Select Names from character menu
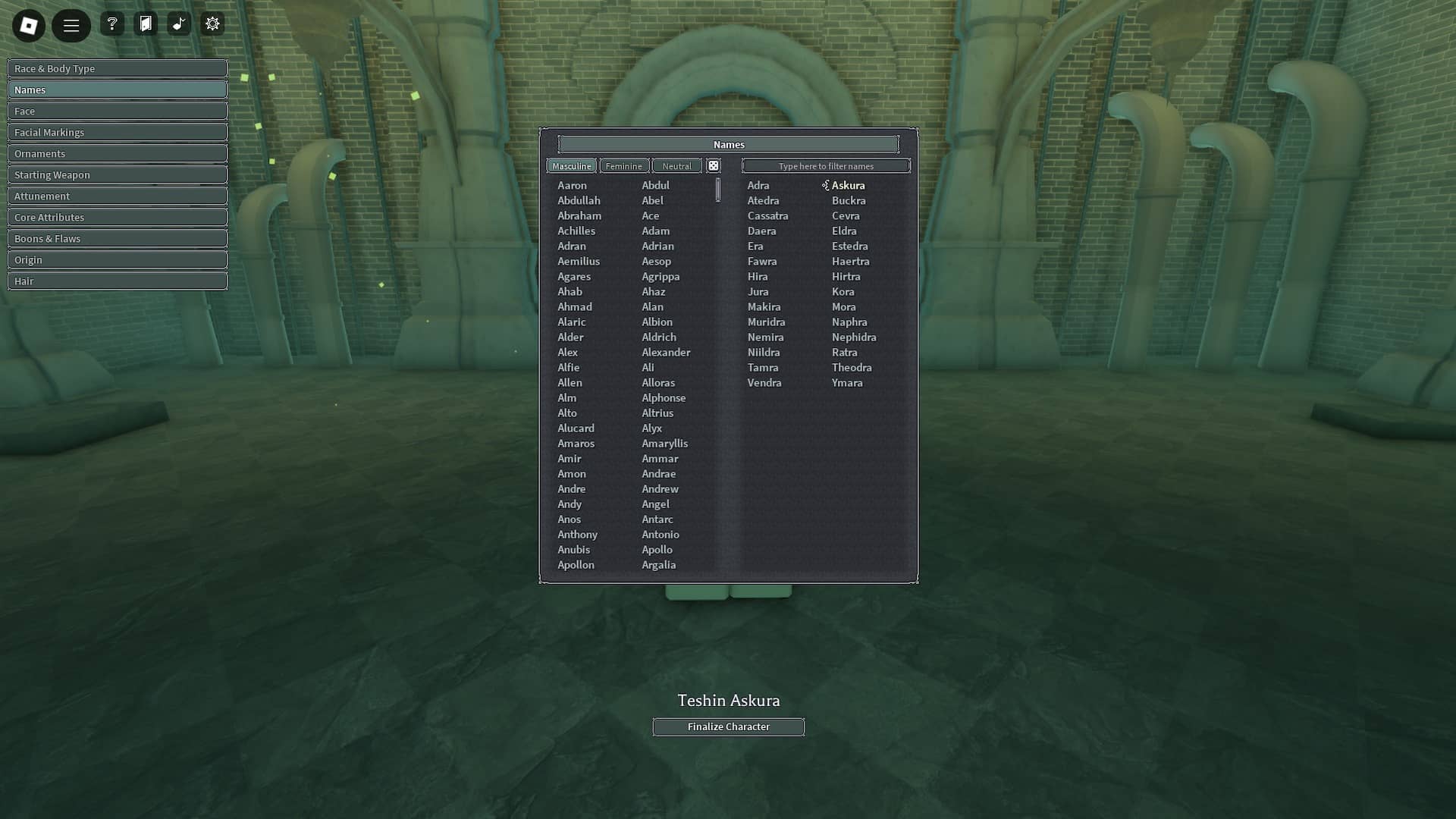Screen dimensions: 1456x819 point(117,89)
